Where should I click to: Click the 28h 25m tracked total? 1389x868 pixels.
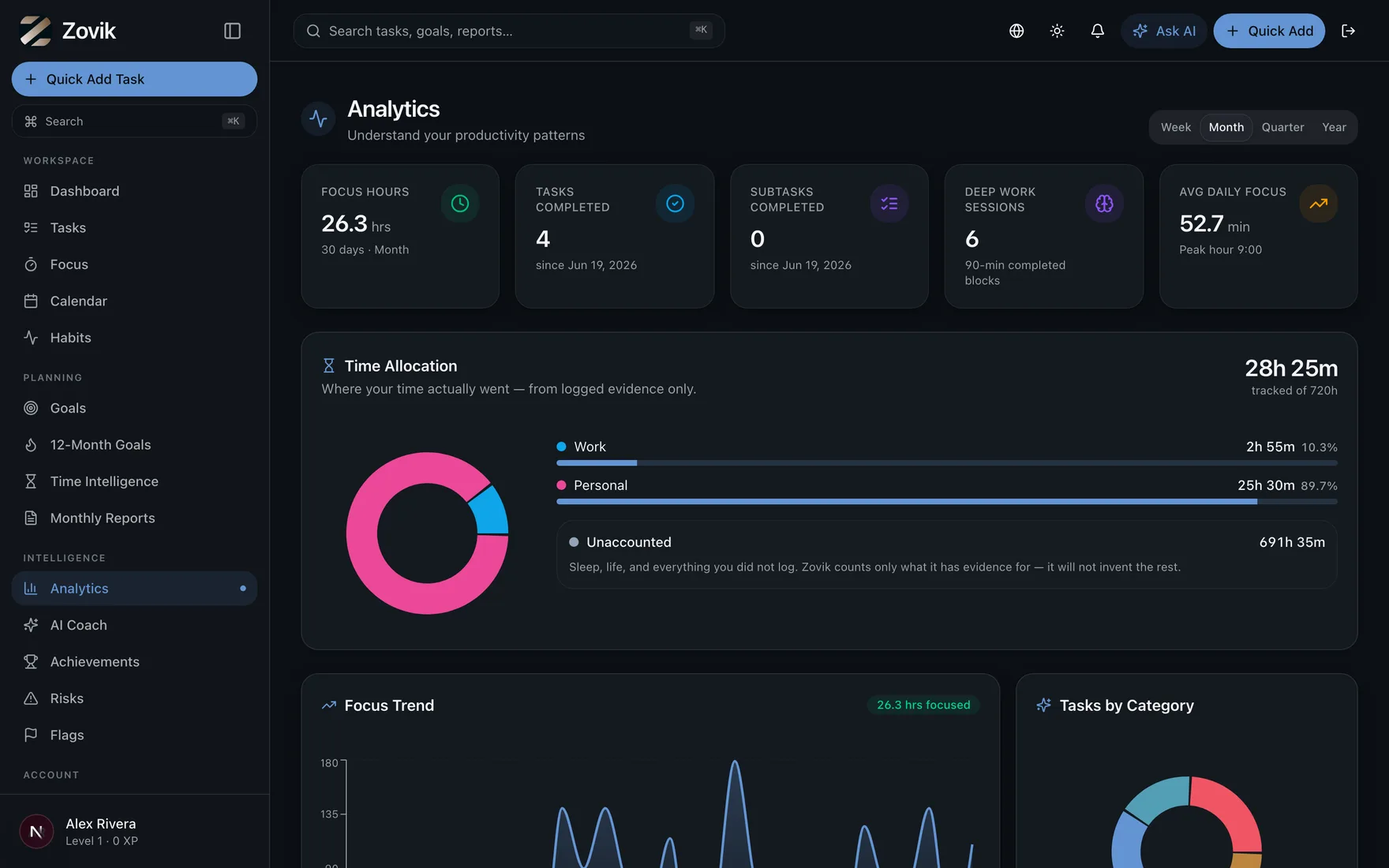click(1291, 369)
